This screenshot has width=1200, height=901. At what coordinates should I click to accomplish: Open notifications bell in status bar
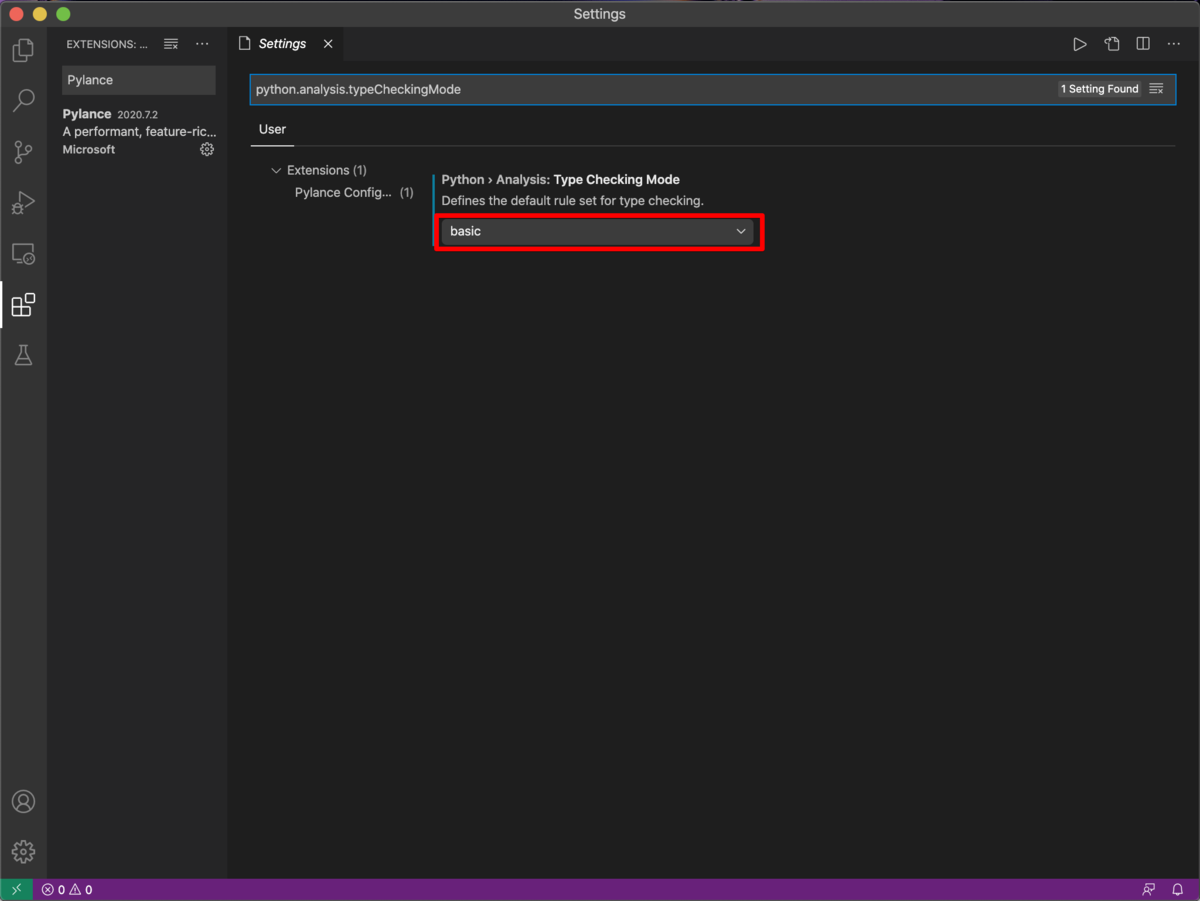click(x=1178, y=890)
